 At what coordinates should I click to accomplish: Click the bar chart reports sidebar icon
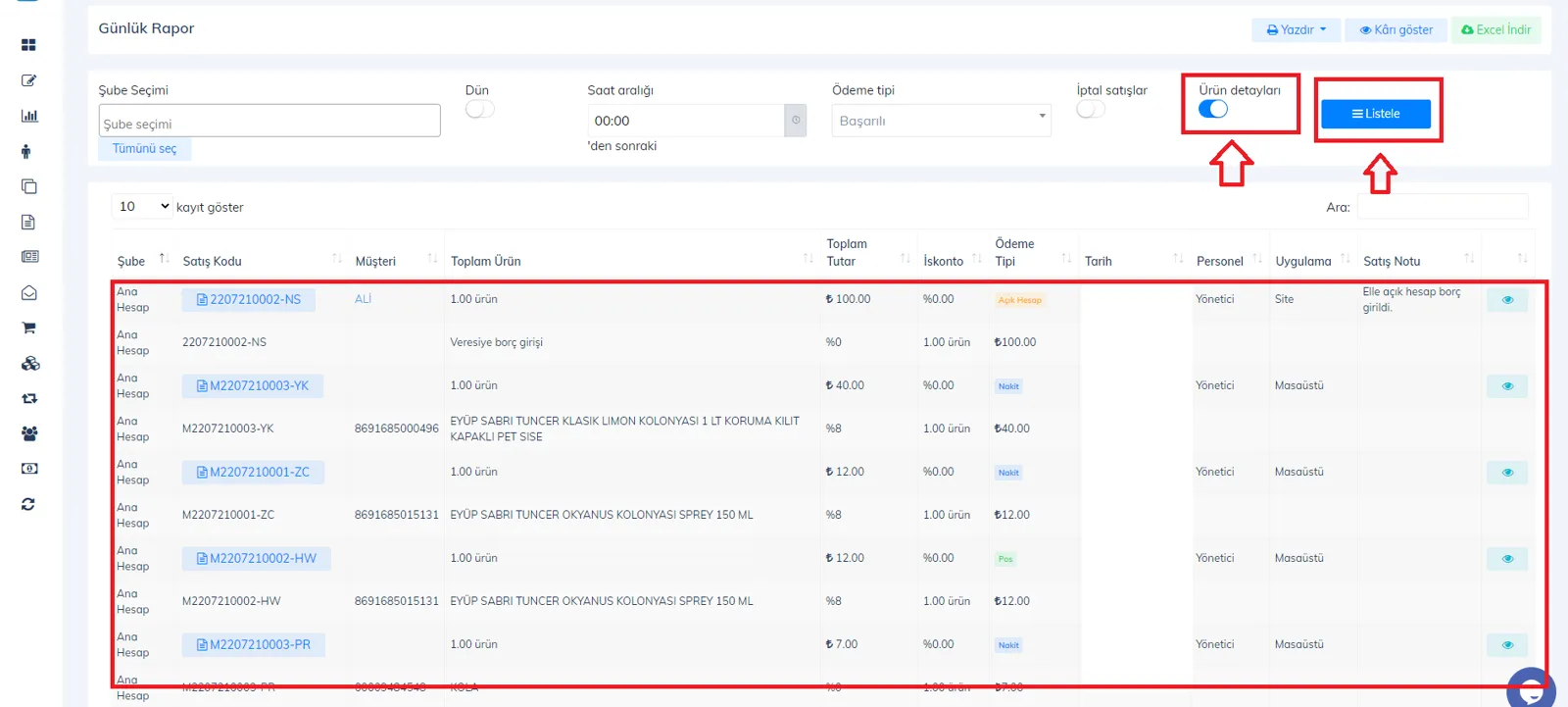(29, 116)
